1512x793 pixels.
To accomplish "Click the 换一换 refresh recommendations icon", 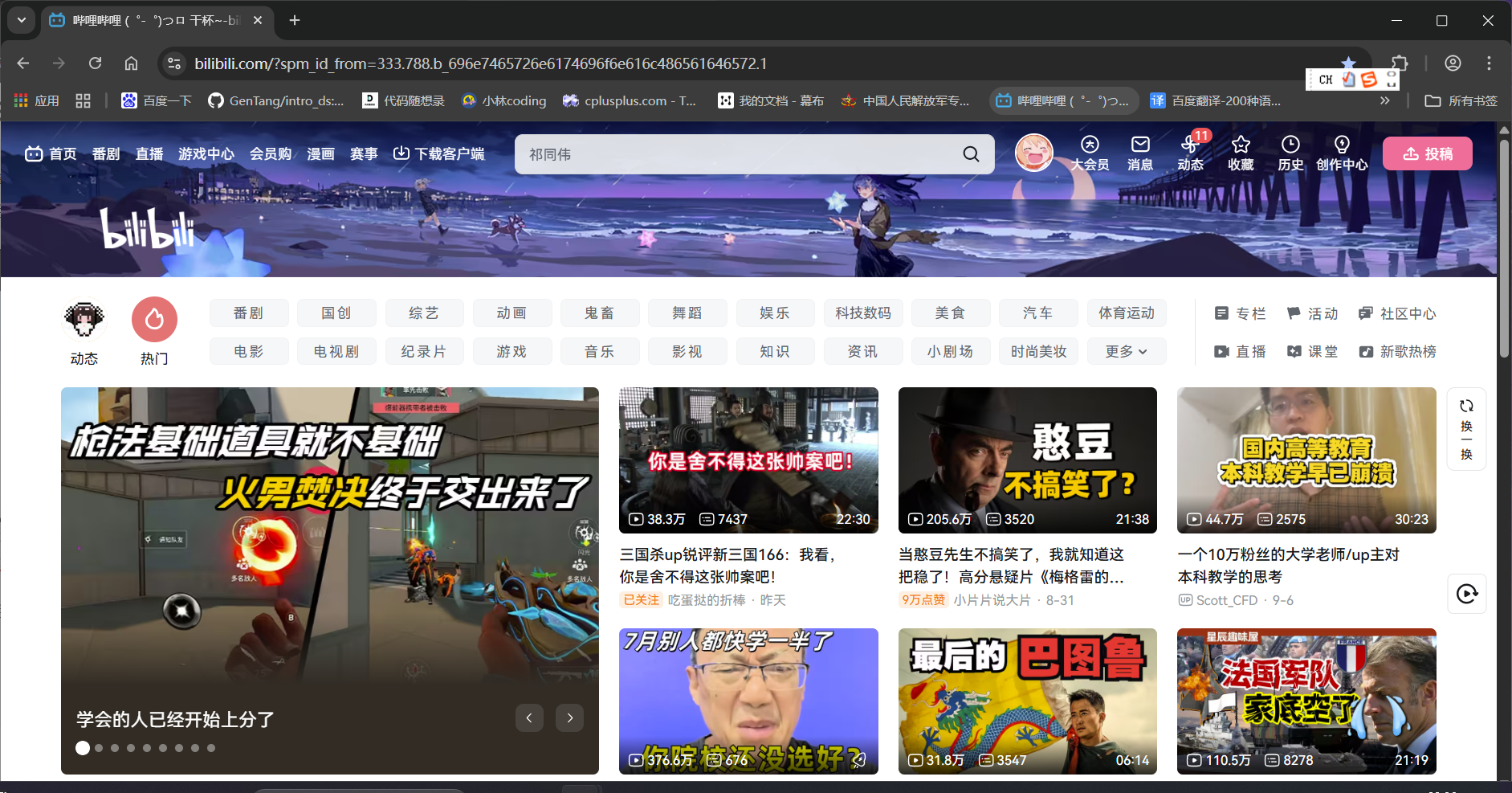I will click(1466, 428).
